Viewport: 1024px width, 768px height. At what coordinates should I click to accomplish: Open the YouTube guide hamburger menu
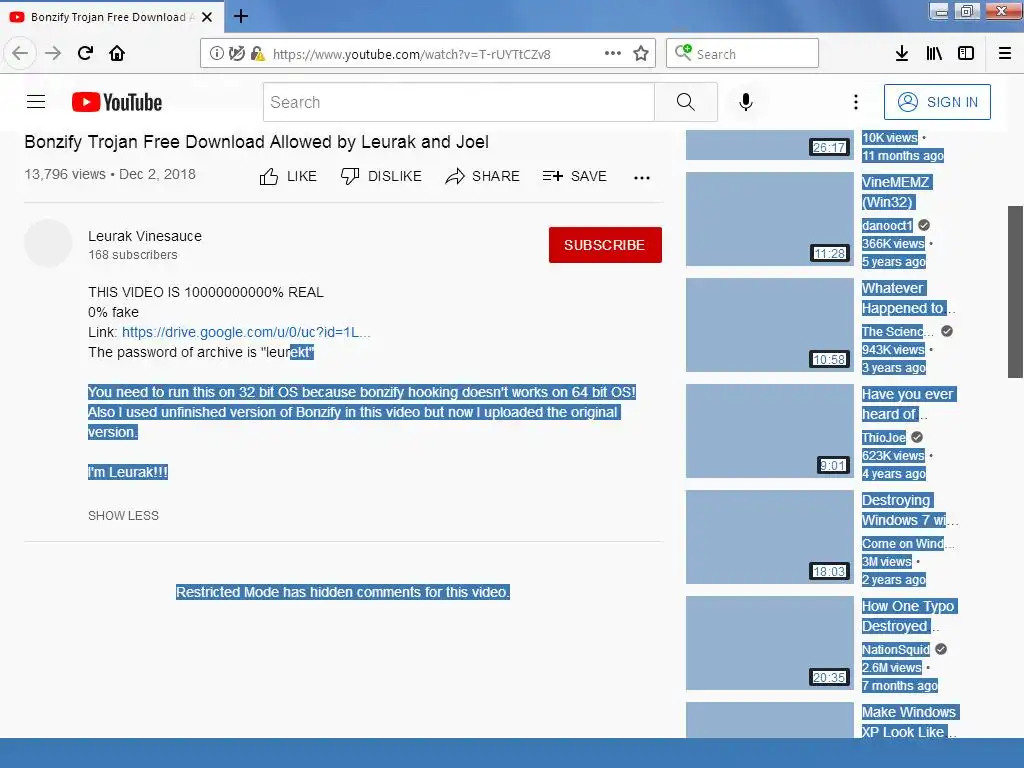(36, 102)
